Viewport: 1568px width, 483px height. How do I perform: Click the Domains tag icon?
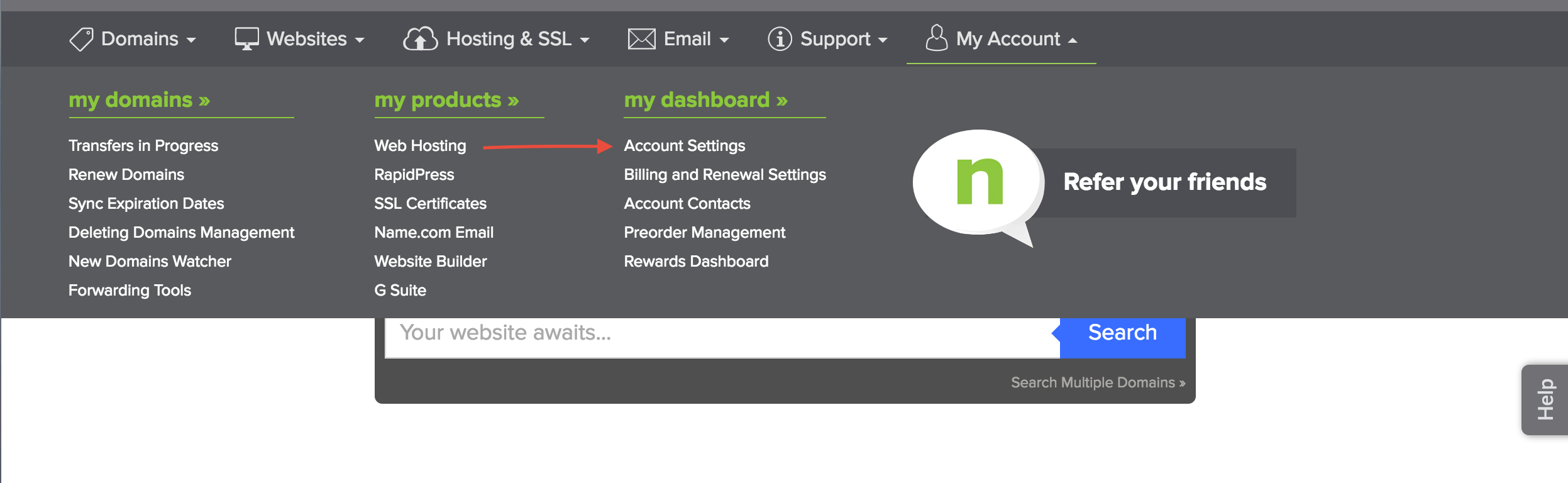coord(81,39)
